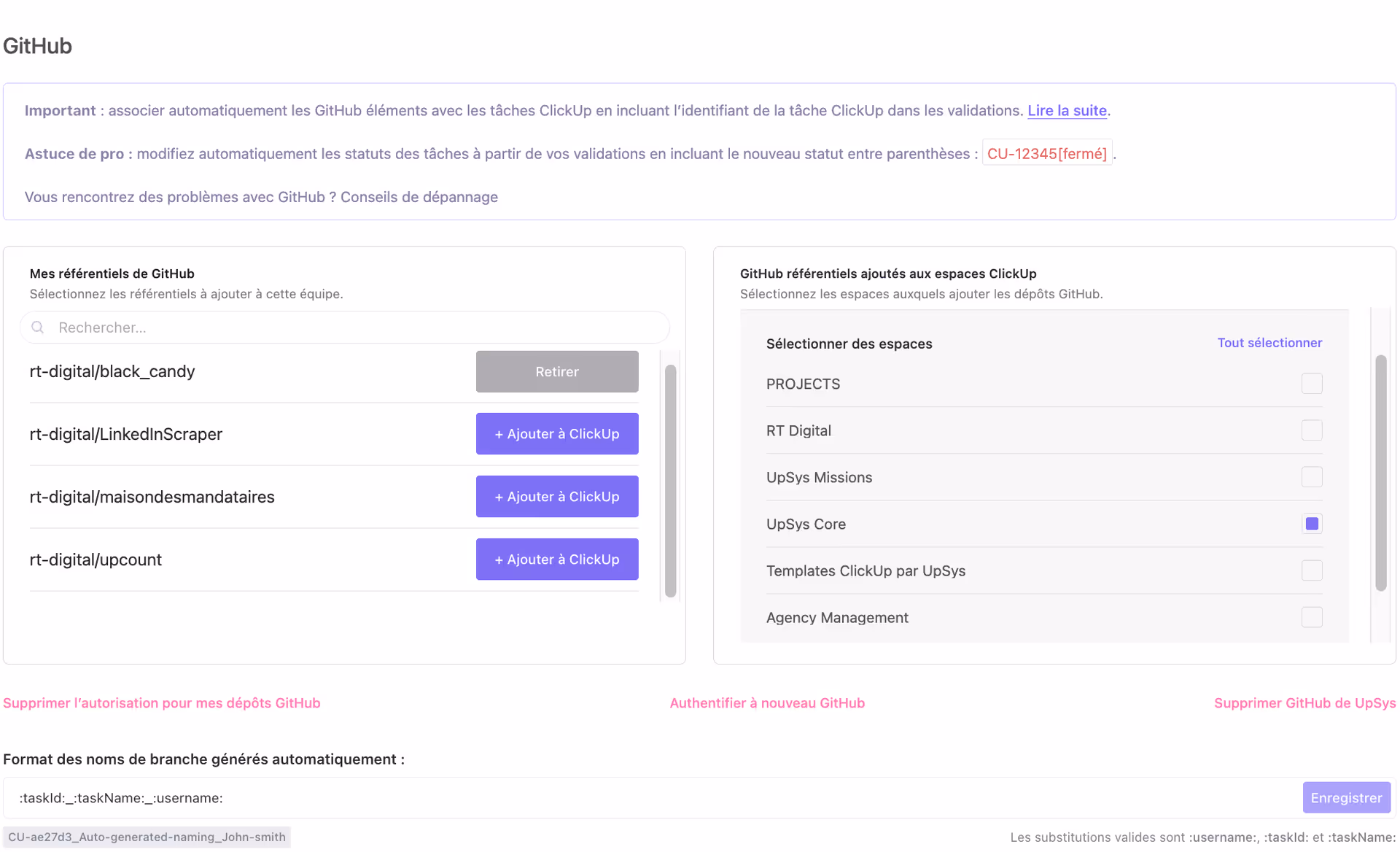Enable the UpSys Missions checkbox
The height and width of the screenshot is (852, 1400).
[x=1312, y=476]
